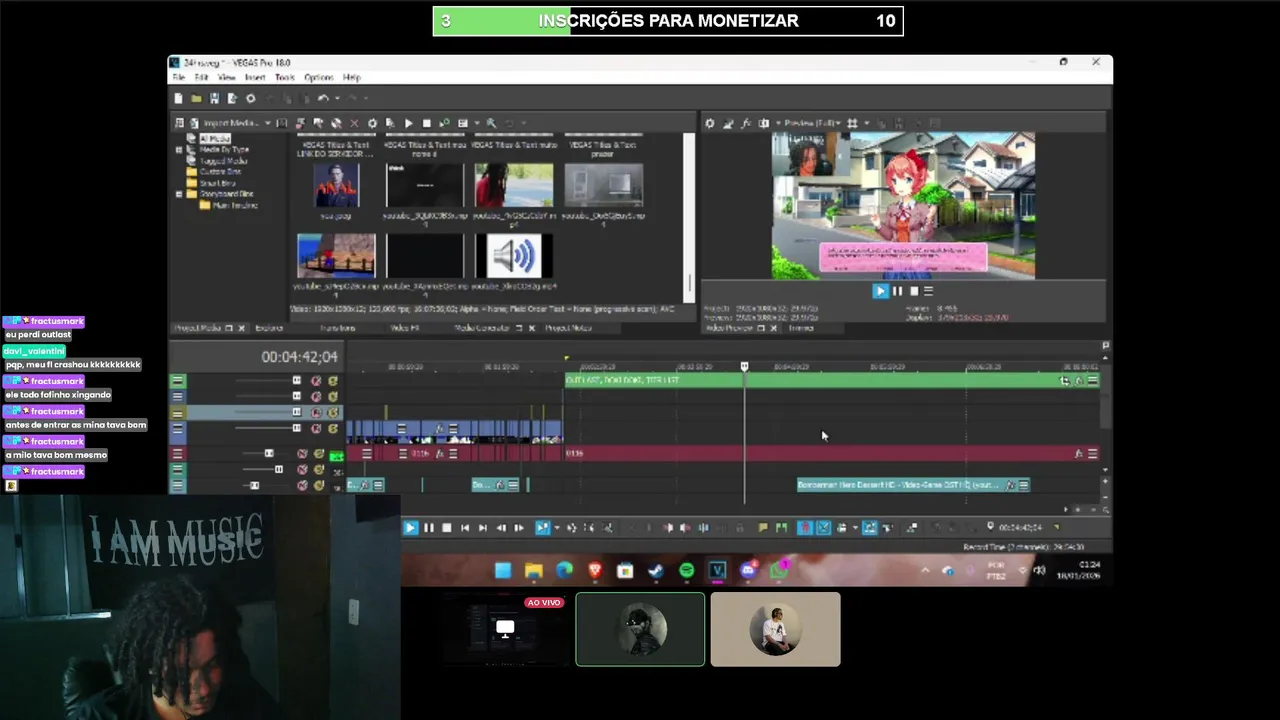Go to start of project button

pyautogui.click(x=465, y=527)
